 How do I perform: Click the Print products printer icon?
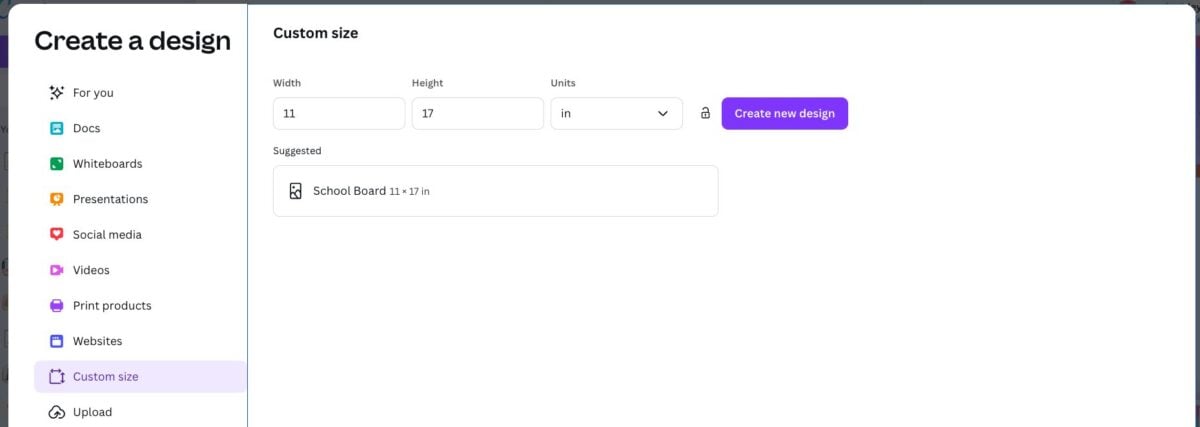pos(57,306)
